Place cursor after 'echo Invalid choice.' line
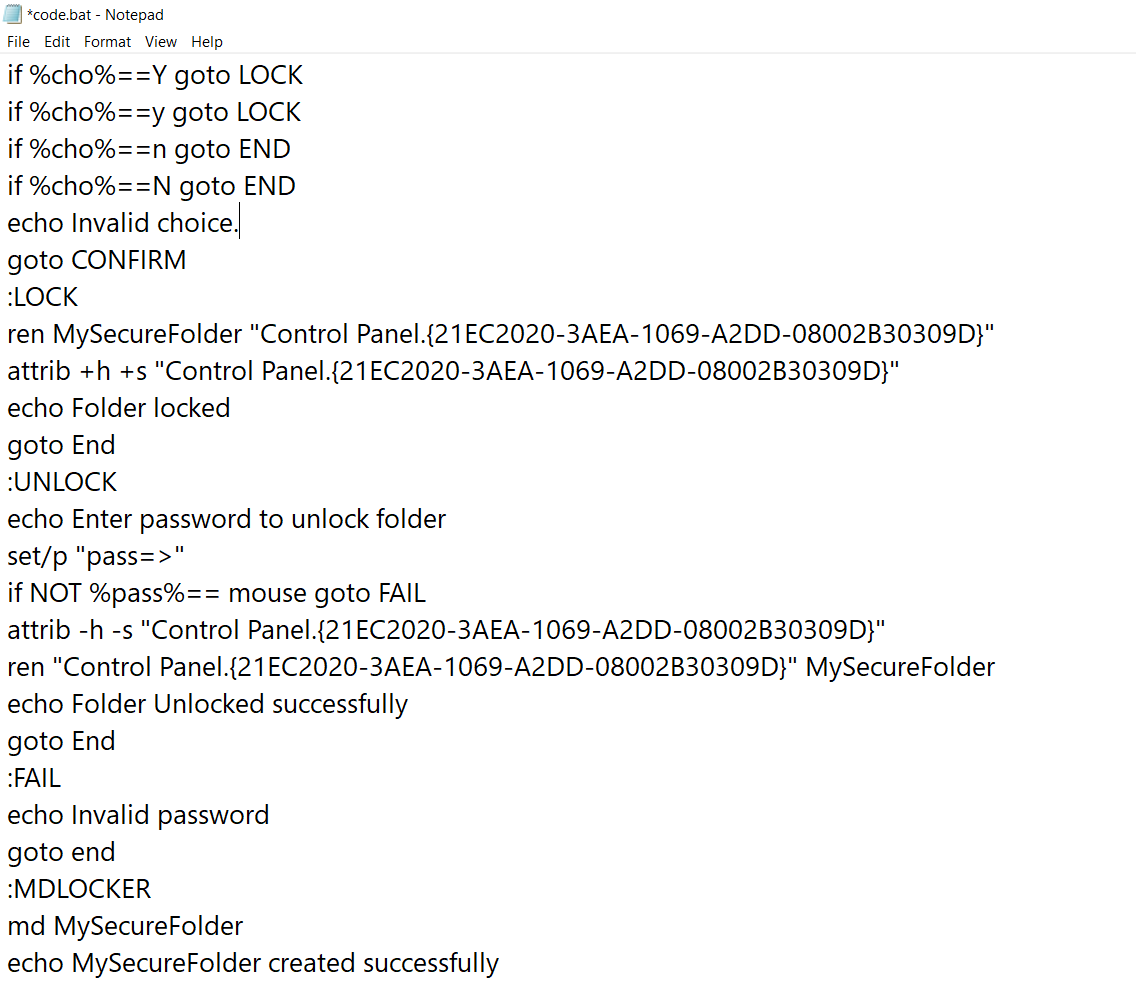Image resolution: width=1136 pixels, height=988 pixels. click(239, 223)
